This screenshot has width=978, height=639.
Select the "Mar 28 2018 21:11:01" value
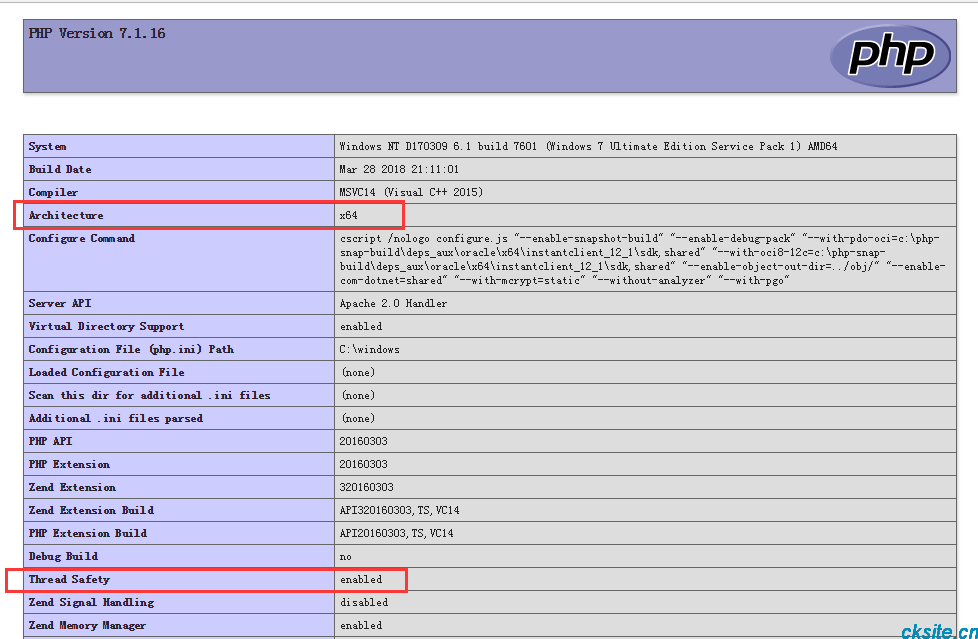(x=399, y=170)
